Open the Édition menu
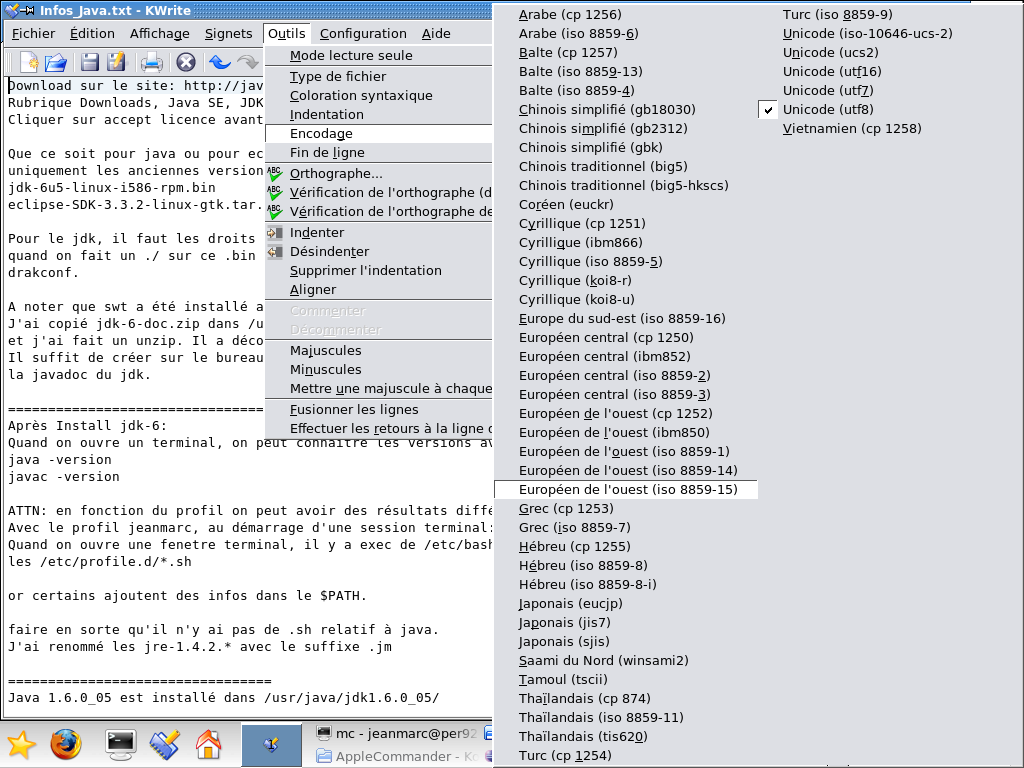 point(92,33)
